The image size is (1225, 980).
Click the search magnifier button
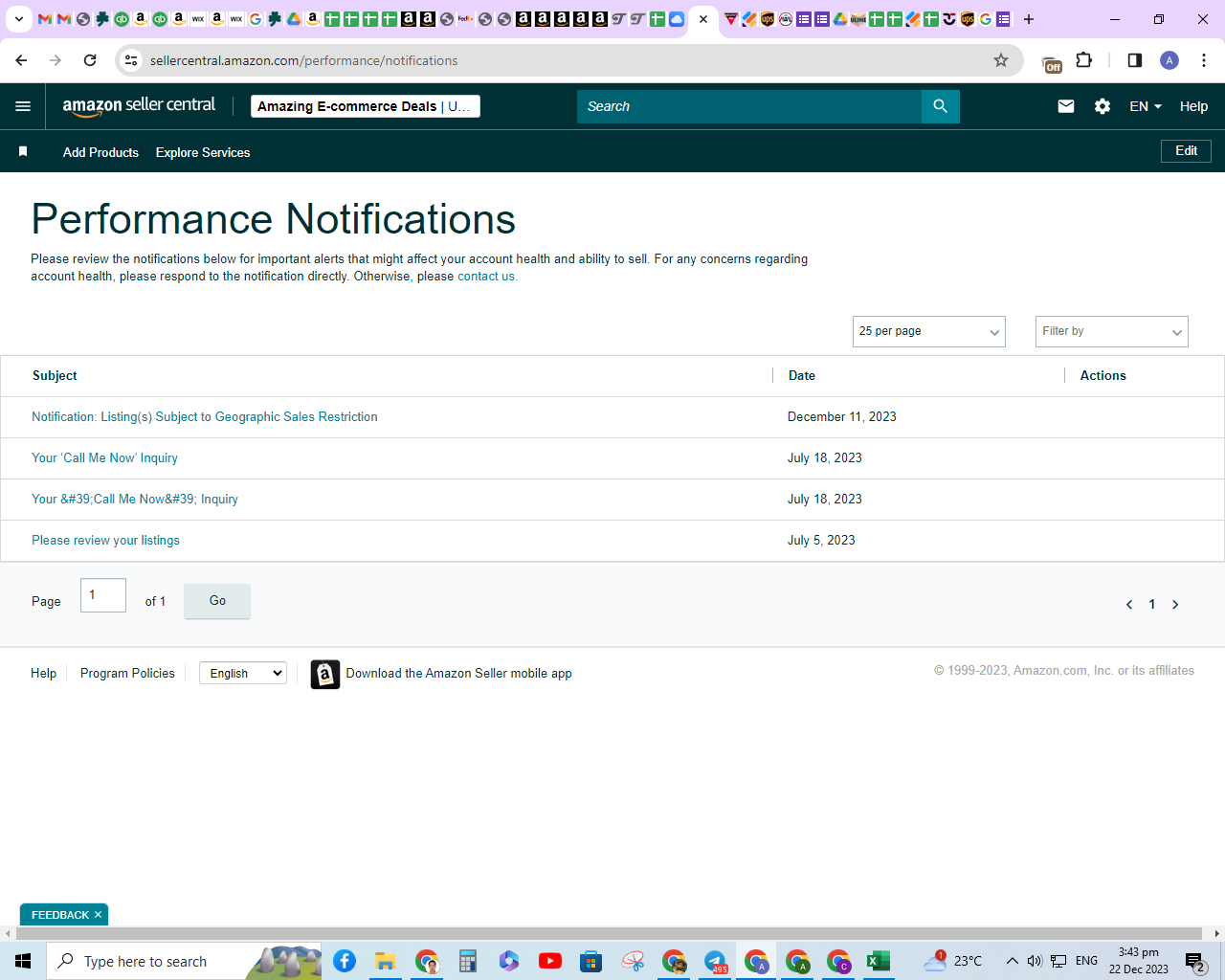pyautogui.click(x=940, y=106)
